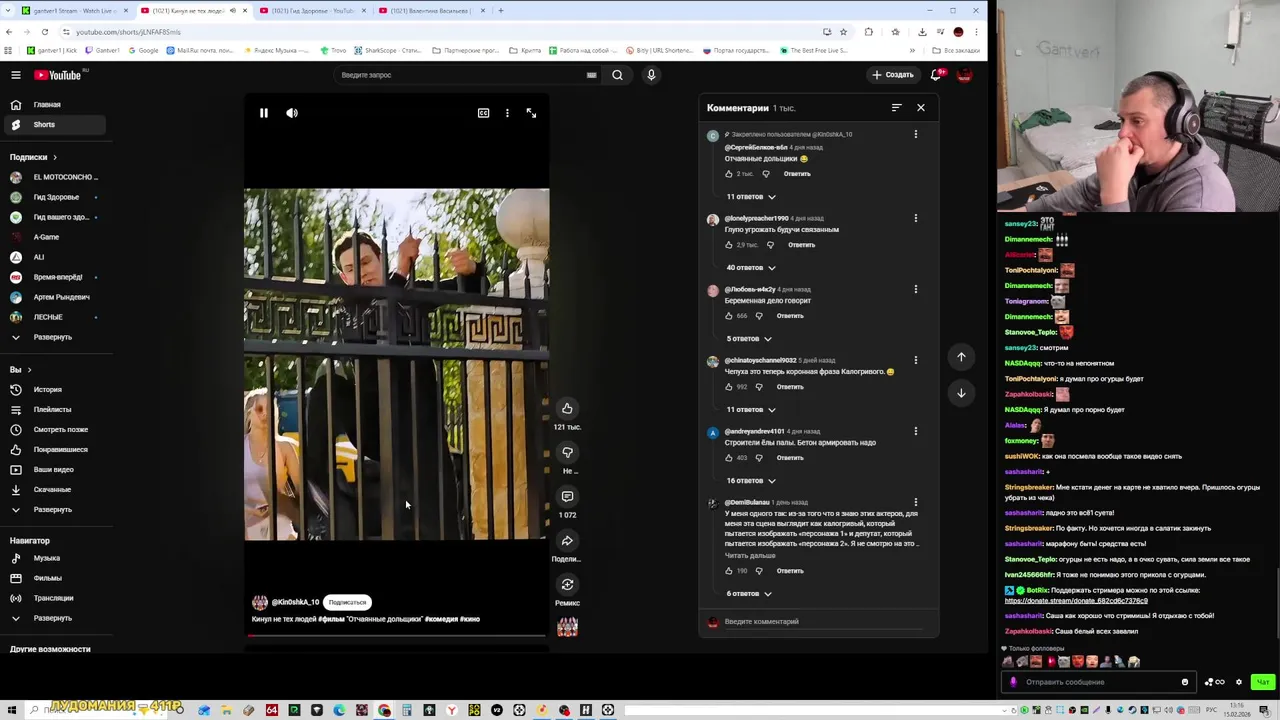Open the YouTube guide hamburger menu

(16, 75)
